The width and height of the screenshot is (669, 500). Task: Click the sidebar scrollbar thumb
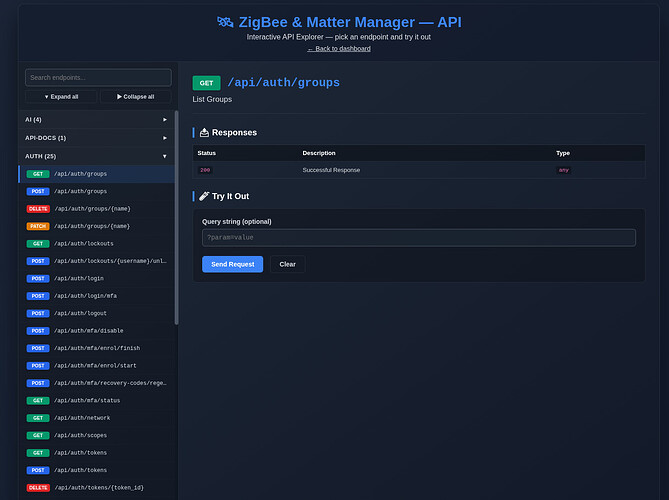click(177, 218)
